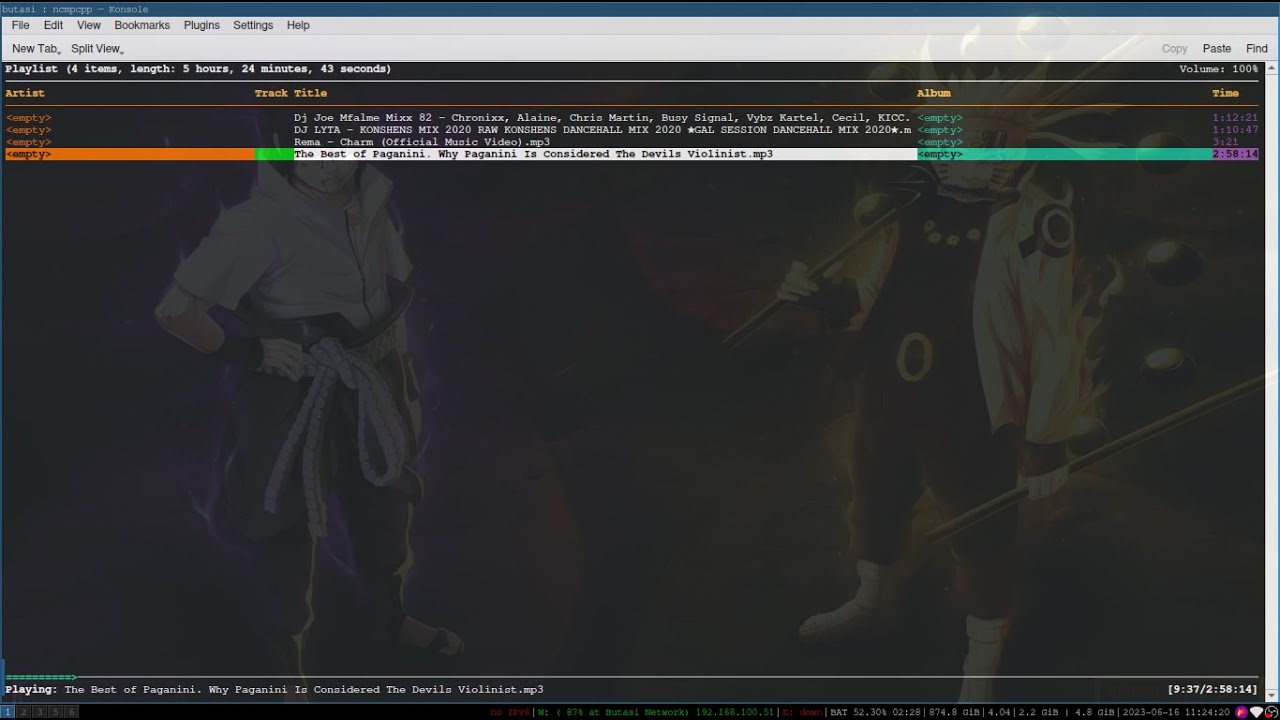
Task: Click the date and time status
Action: pos(1176,712)
